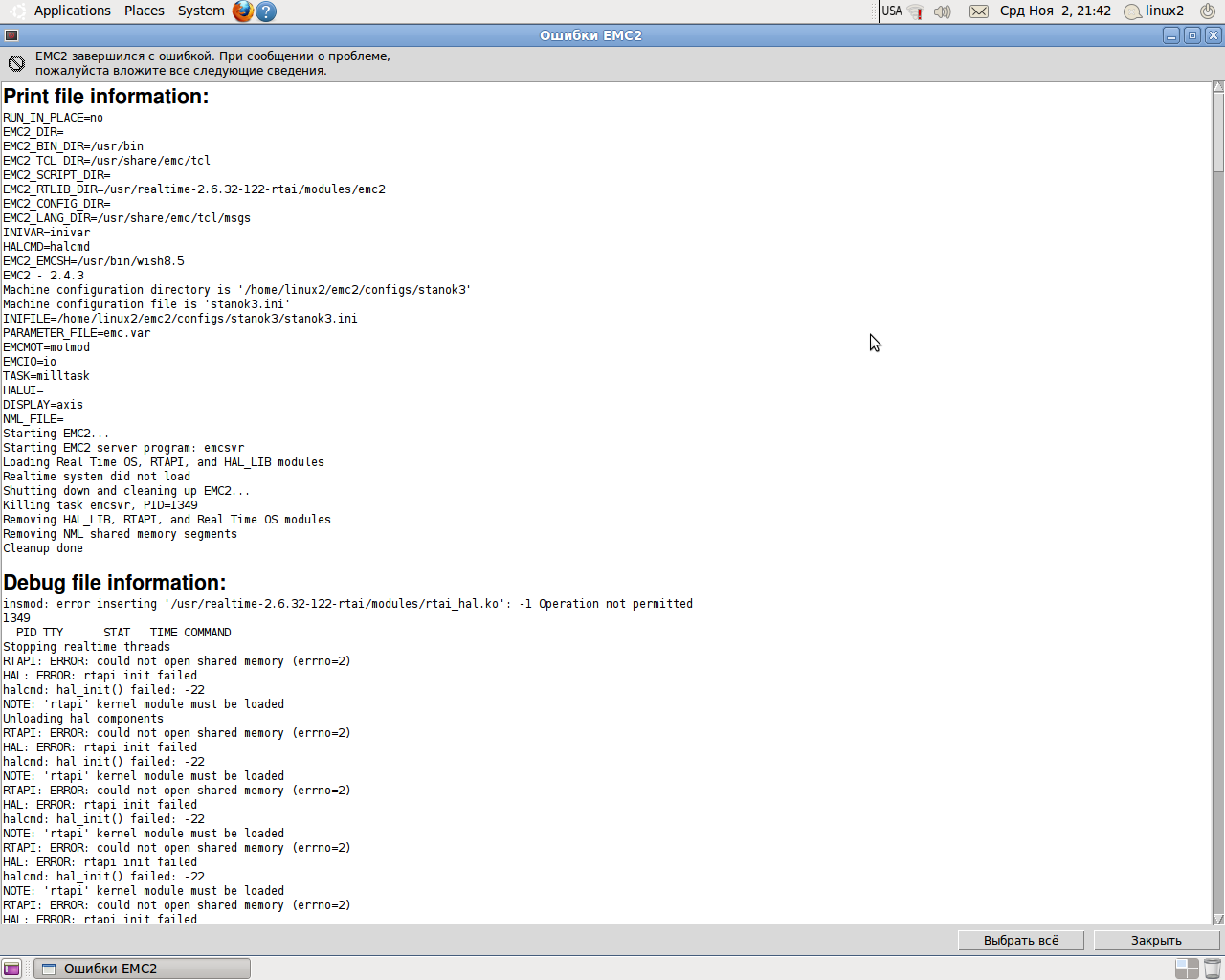Click the line 'EMC2_EMCSH=/usr/bin/wish8.5'

pos(94,261)
